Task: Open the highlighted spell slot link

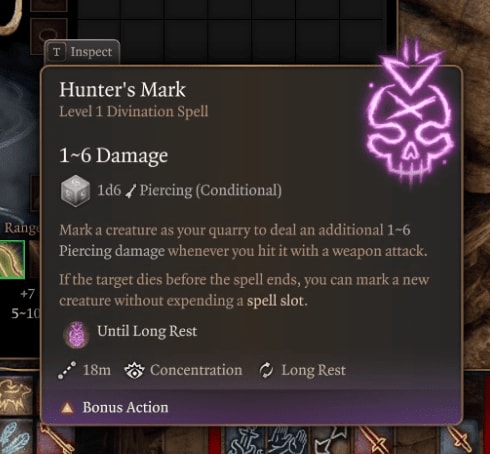Action: [275, 301]
